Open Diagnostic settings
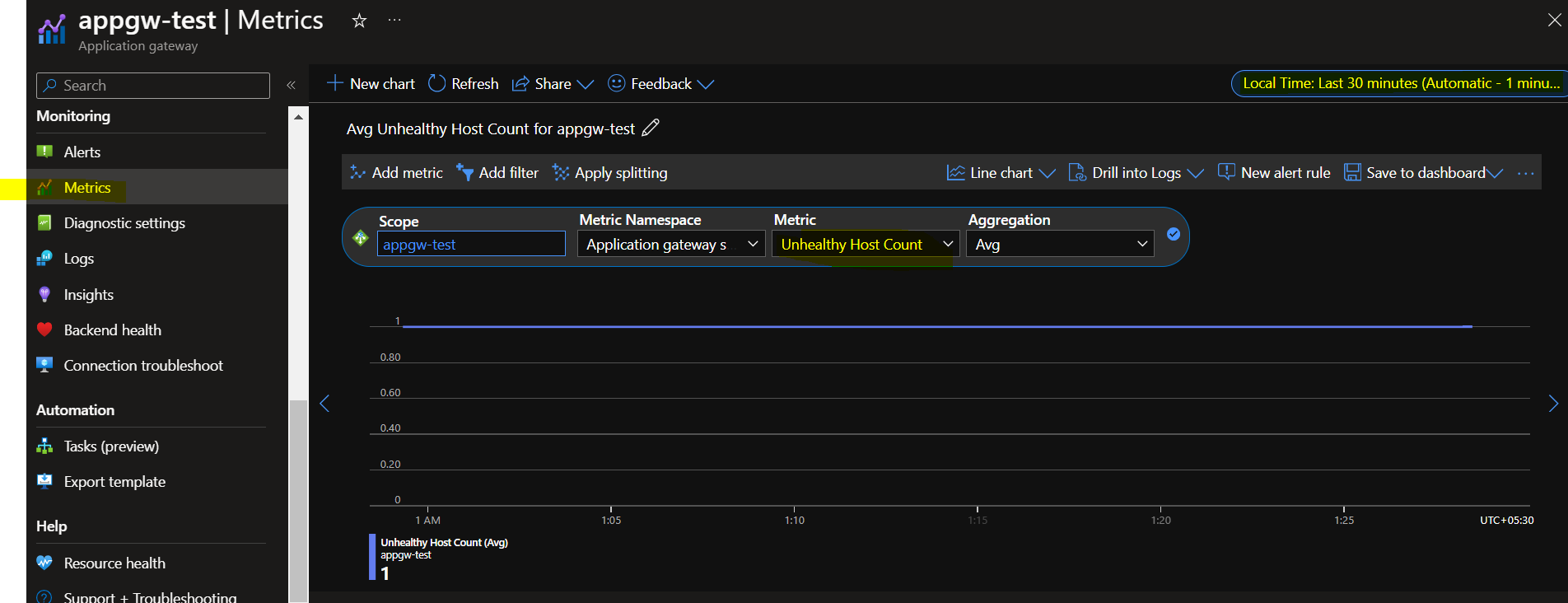This screenshot has width=1568, height=603. pos(124,222)
